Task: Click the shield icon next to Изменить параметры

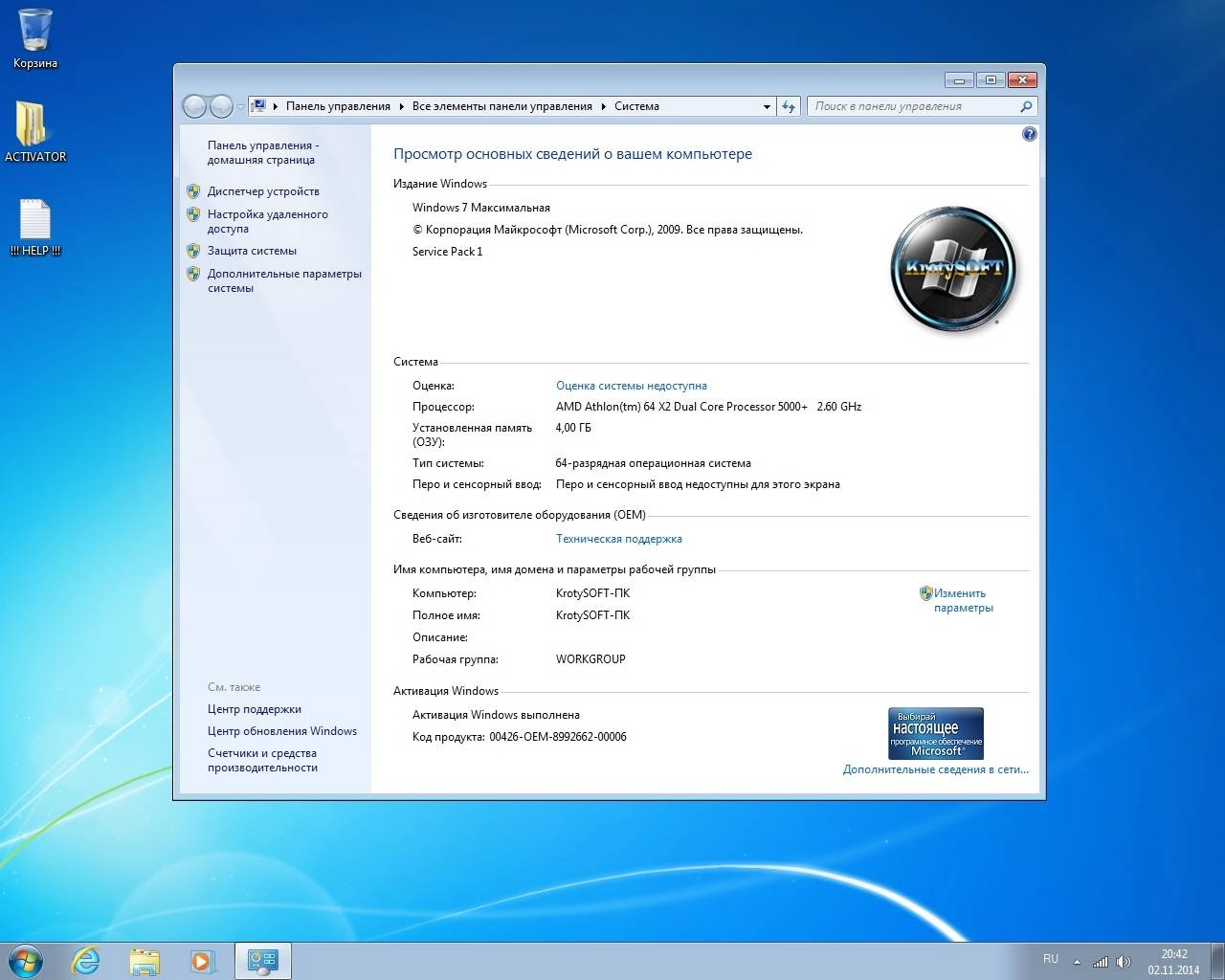Action: pyautogui.click(x=925, y=593)
